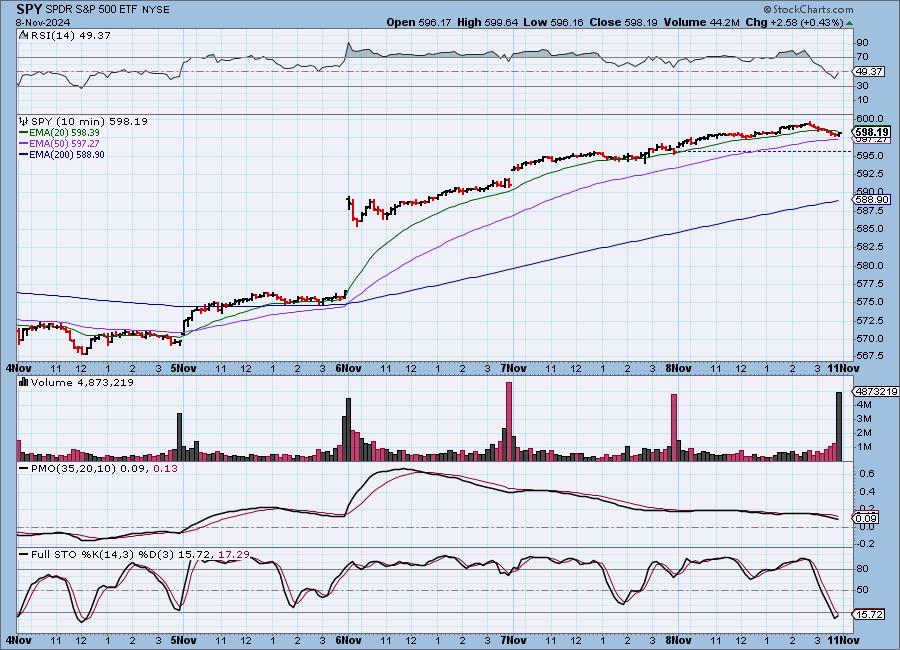Click the 'Volume 4,873,219' legend text

point(82,382)
